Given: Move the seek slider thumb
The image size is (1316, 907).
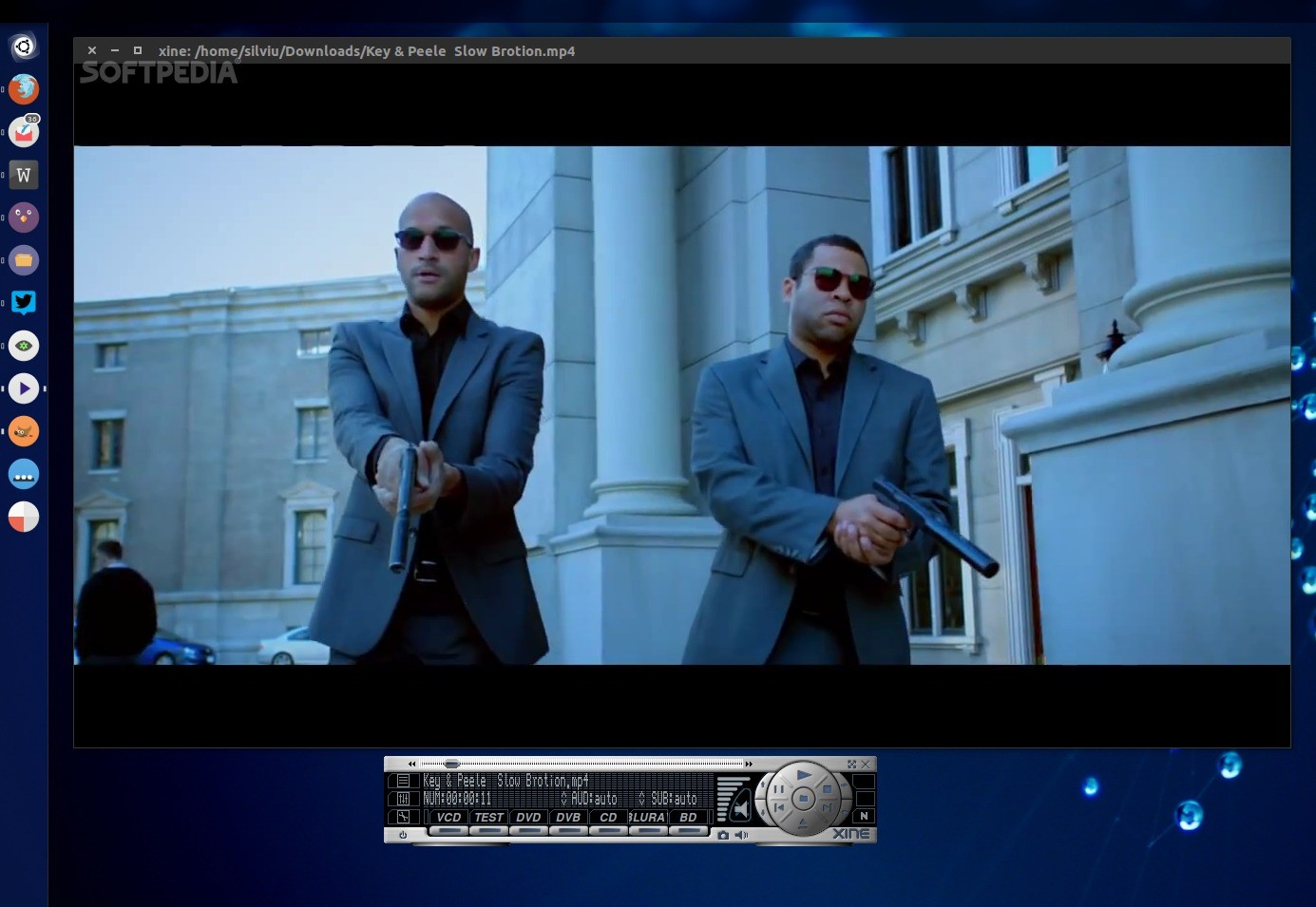Looking at the screenshot, I should pyautogui.click(x=451, y=764).
